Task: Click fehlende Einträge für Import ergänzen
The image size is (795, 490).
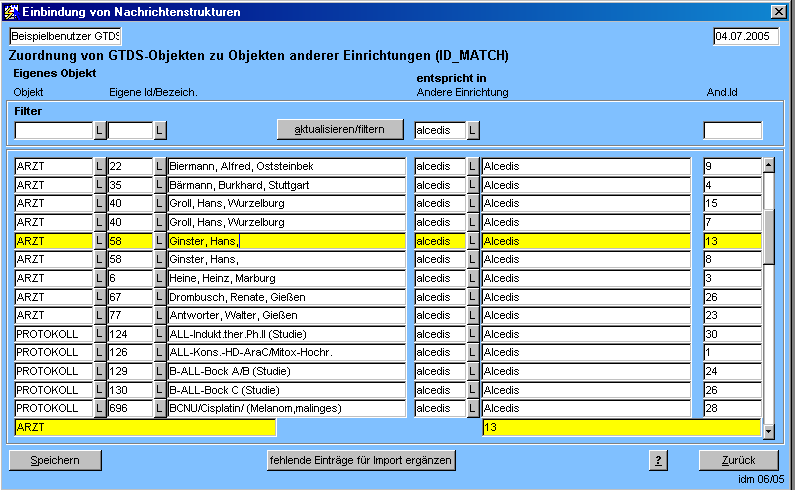Action: tap(361, 460)
